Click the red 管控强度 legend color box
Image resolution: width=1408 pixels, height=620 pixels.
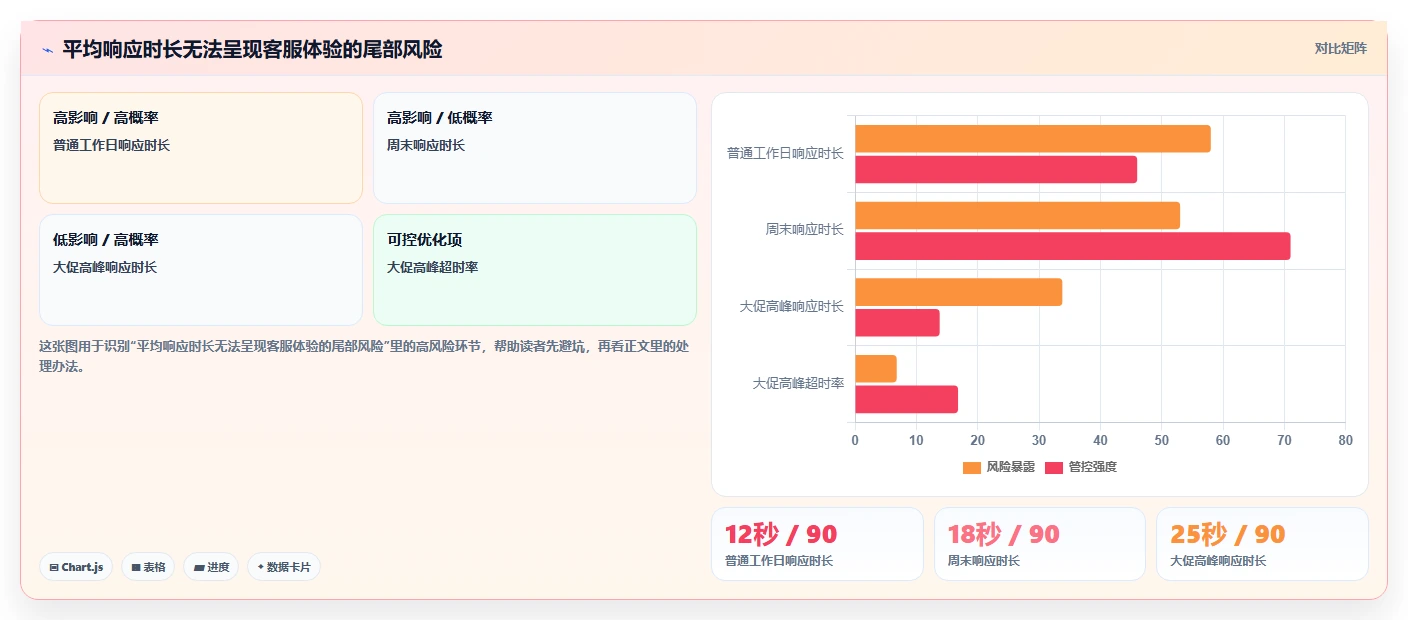[1054, 467]
